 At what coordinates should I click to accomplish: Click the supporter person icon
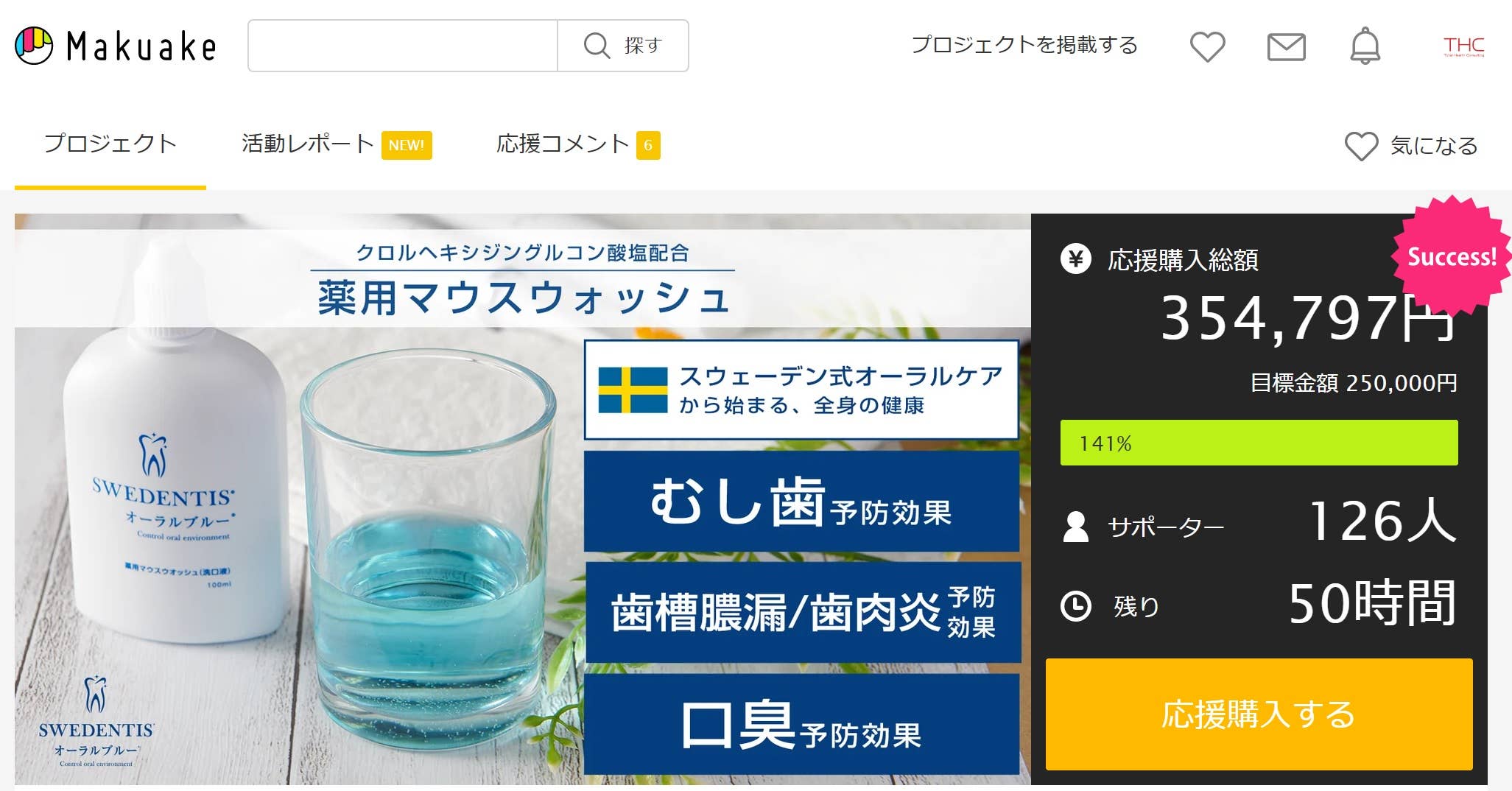point(1075,527)
